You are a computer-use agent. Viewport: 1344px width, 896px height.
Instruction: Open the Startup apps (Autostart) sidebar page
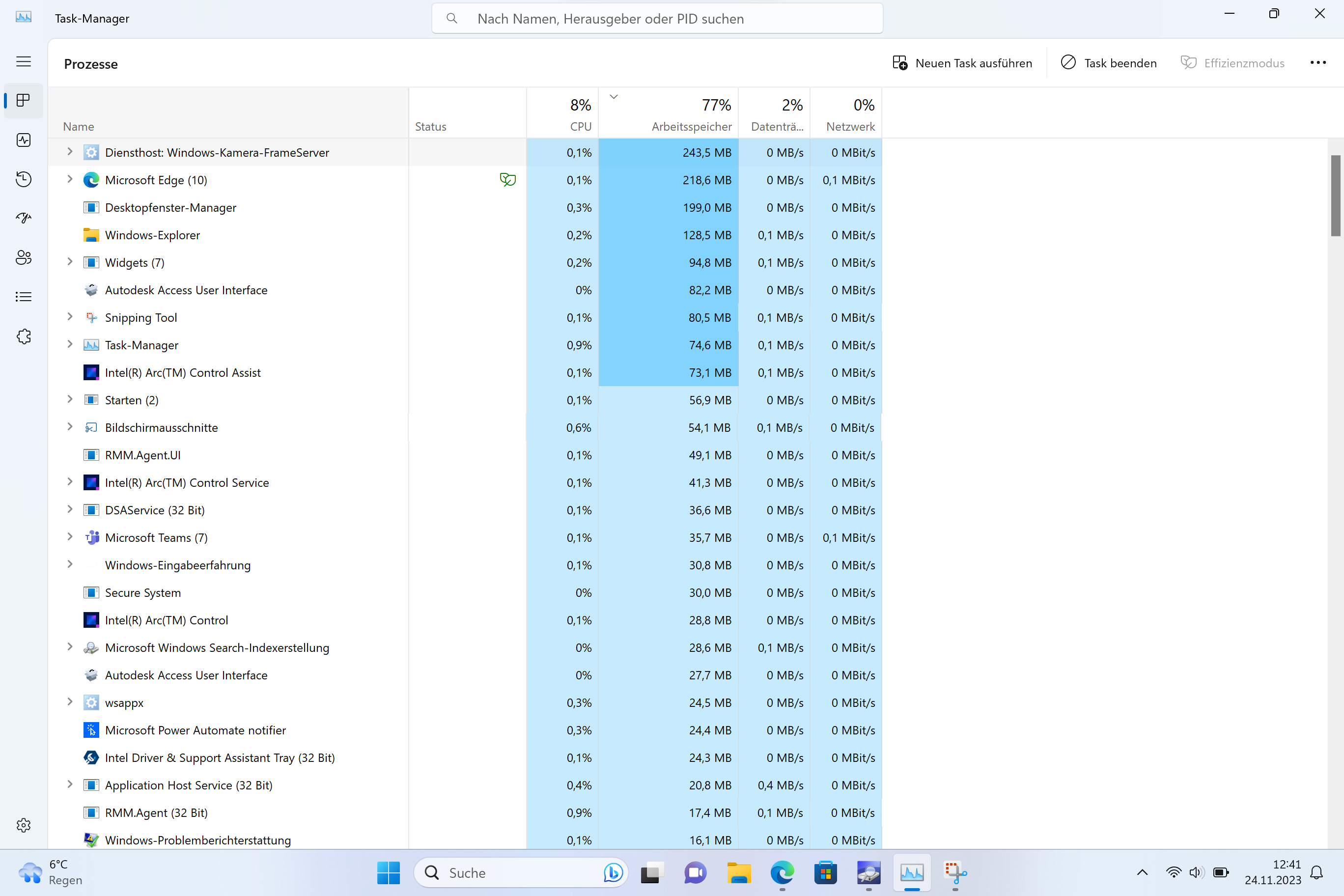coord(24,218)
